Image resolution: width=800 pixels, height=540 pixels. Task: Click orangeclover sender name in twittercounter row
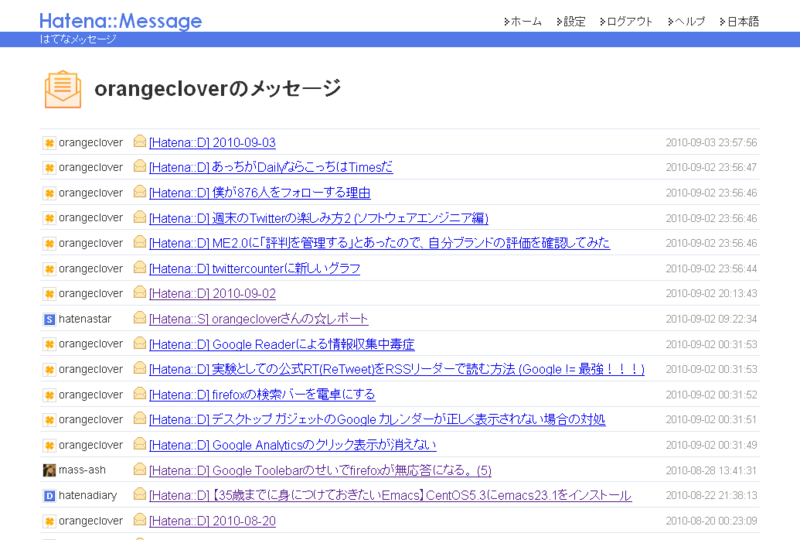91,268
